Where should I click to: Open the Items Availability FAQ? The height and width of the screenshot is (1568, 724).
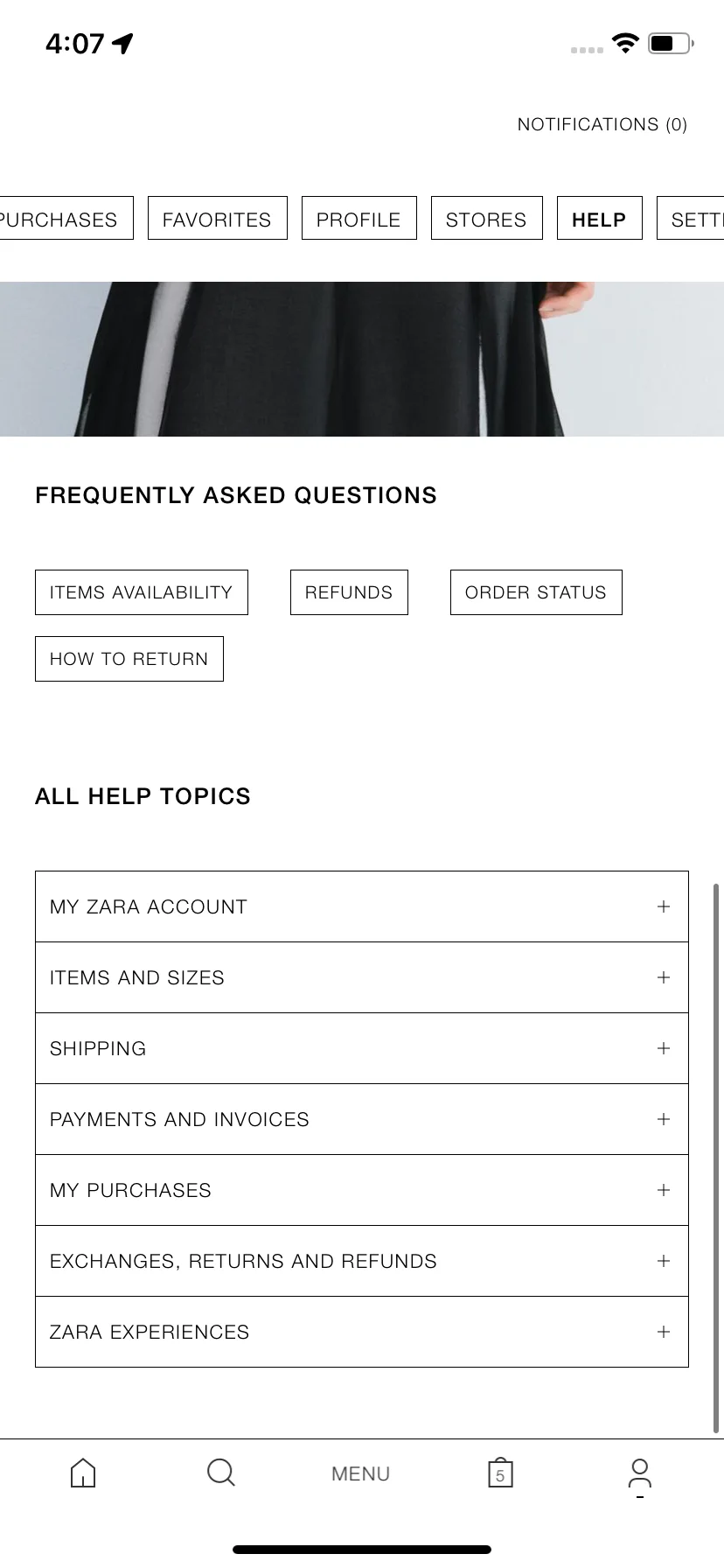142,592
